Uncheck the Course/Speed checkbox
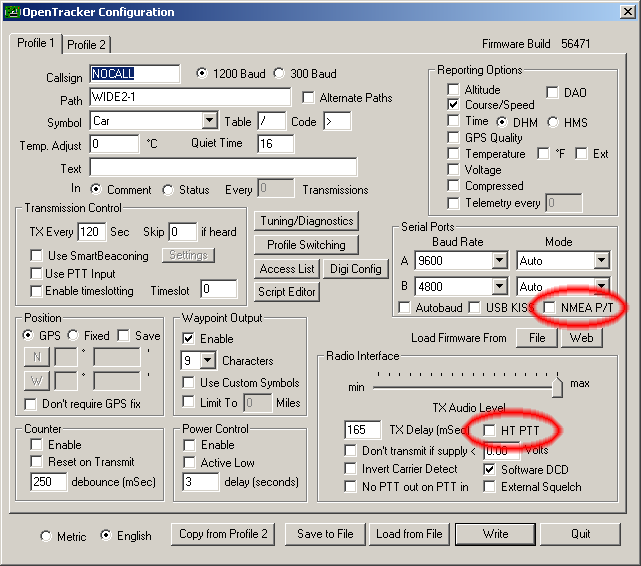Image resolution: width=641 pixels, height=566 pixels. click(453, 105)
